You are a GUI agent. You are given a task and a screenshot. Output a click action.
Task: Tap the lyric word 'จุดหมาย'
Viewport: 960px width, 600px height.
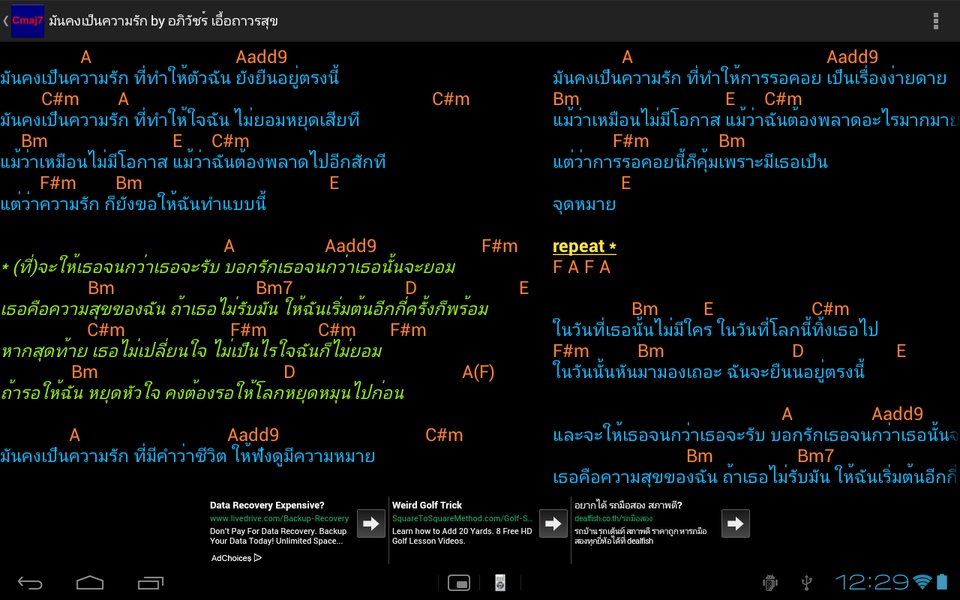pos(584,204)
